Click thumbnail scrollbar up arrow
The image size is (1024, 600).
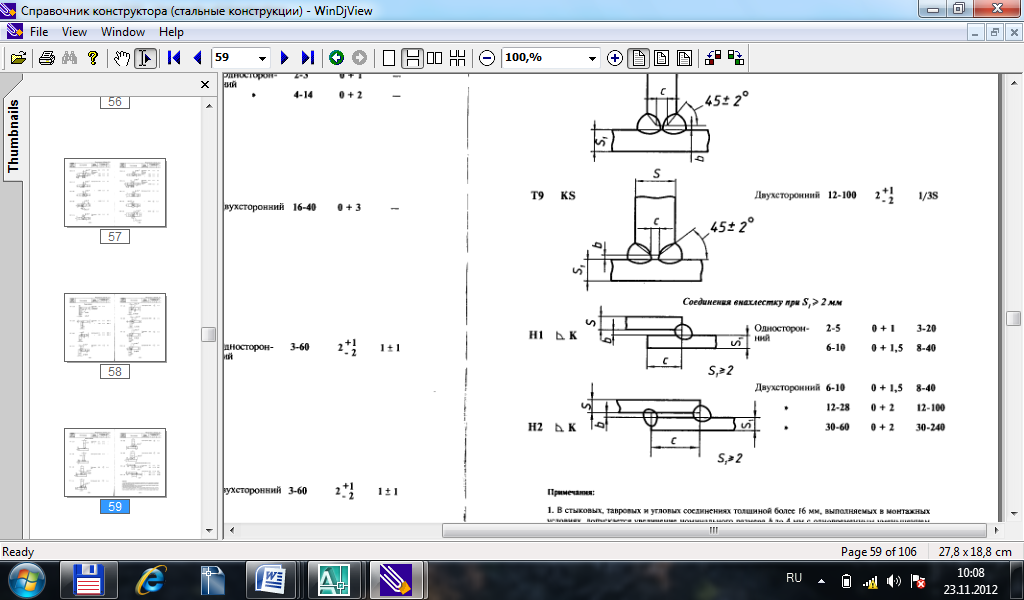pyautogui.click(x=209, y=106)
